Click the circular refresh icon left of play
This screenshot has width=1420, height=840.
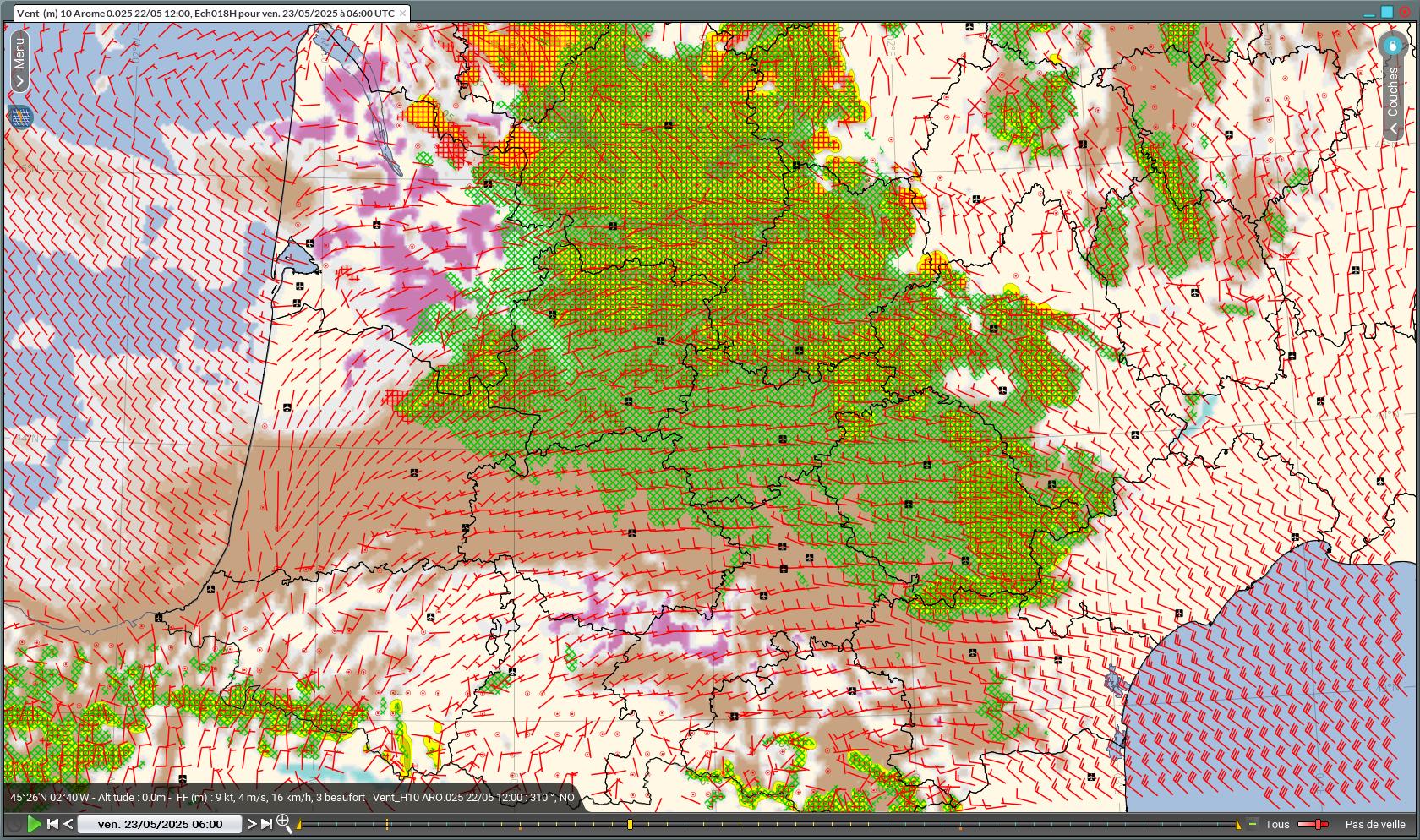coord(14,824)
